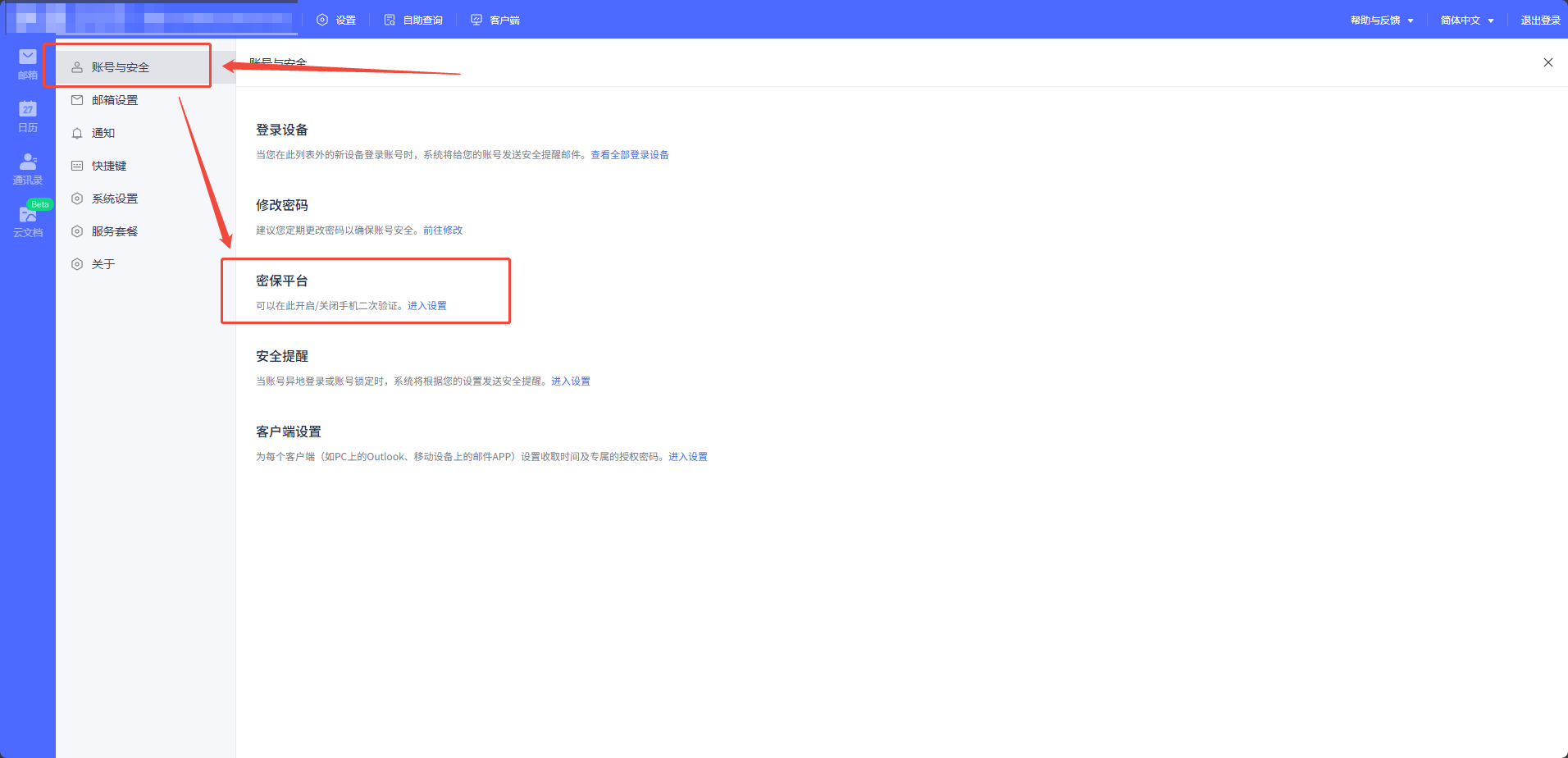Image resolution: width=1568 pixels, height=758 pixels.
Task: Select 关于 in the settings menu
Action: [145, 264]
